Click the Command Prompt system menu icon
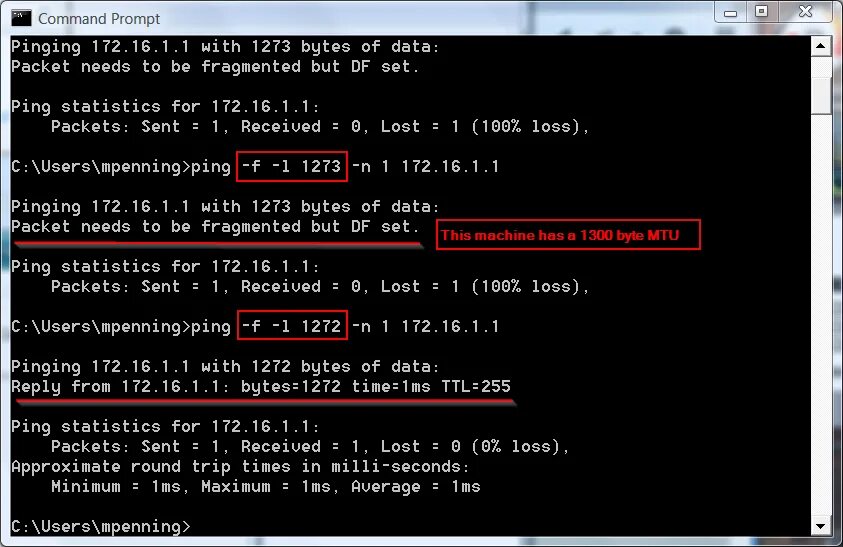Image resolution: width=843 pixels, height=547 pixels. 21,18
